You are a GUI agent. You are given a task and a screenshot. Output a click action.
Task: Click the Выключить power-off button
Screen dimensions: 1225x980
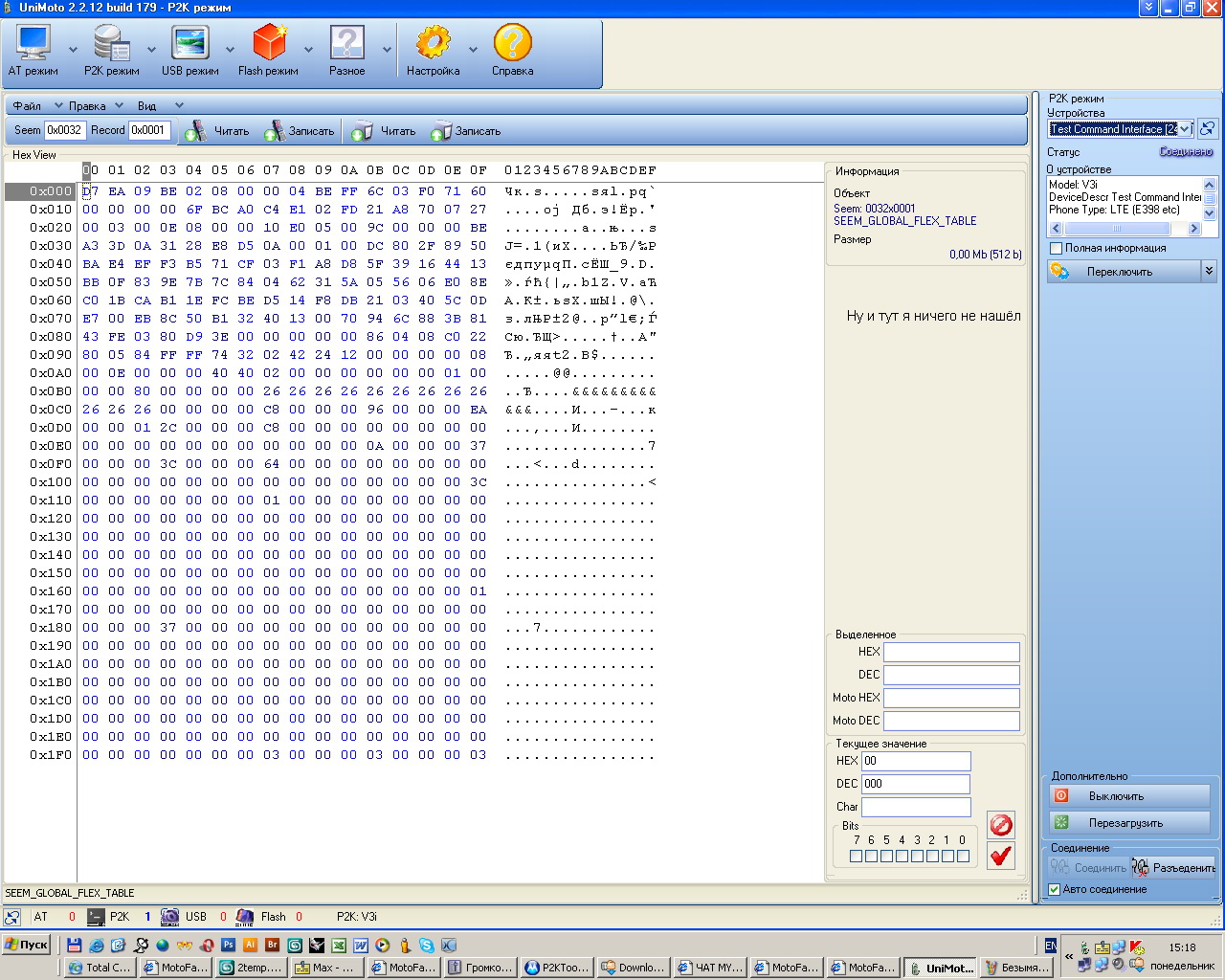[x=1129, y=796]
